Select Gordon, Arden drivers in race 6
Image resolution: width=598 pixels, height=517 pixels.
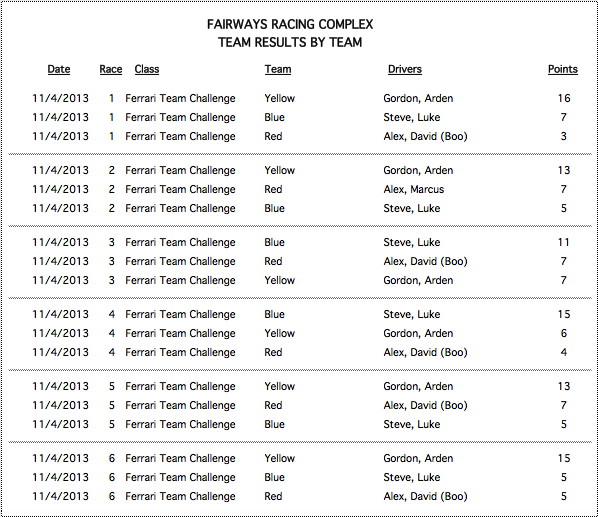(x=418, y=459)
